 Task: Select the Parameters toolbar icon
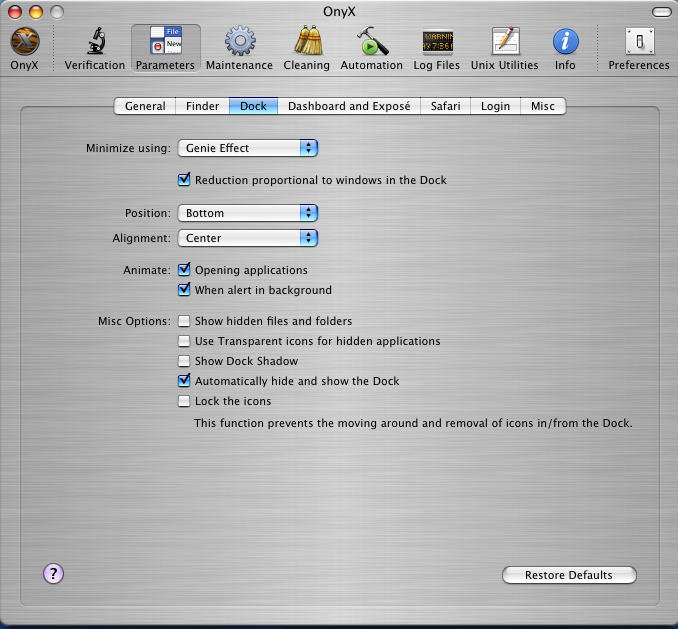coord(166,41)
